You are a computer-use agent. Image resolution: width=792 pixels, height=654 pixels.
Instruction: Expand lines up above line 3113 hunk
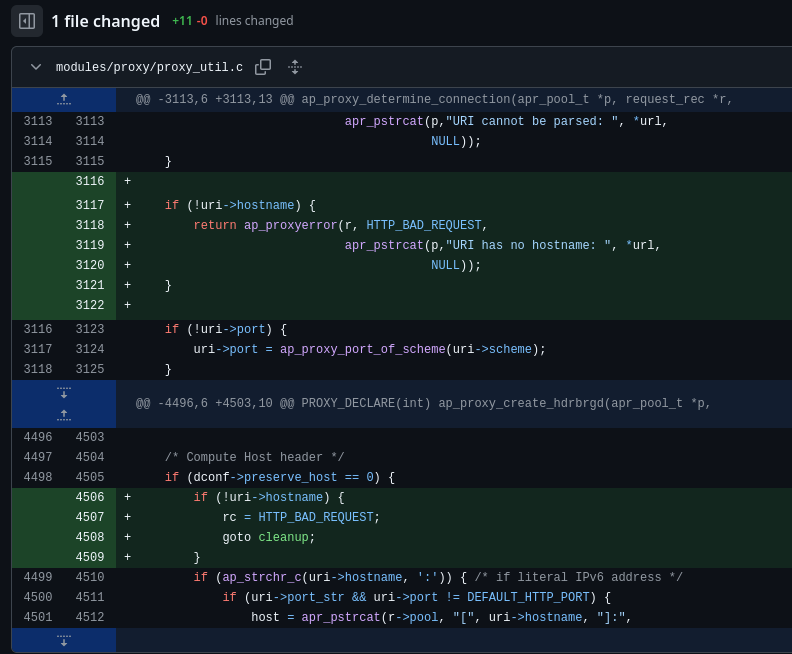(x=64, y=99)
